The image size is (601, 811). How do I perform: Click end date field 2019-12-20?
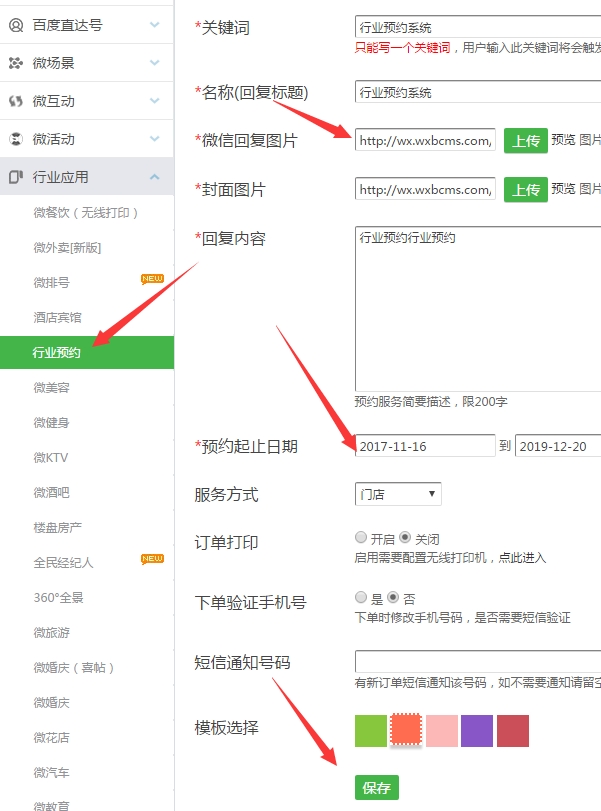pyautogui.click(x=558, y=446)
